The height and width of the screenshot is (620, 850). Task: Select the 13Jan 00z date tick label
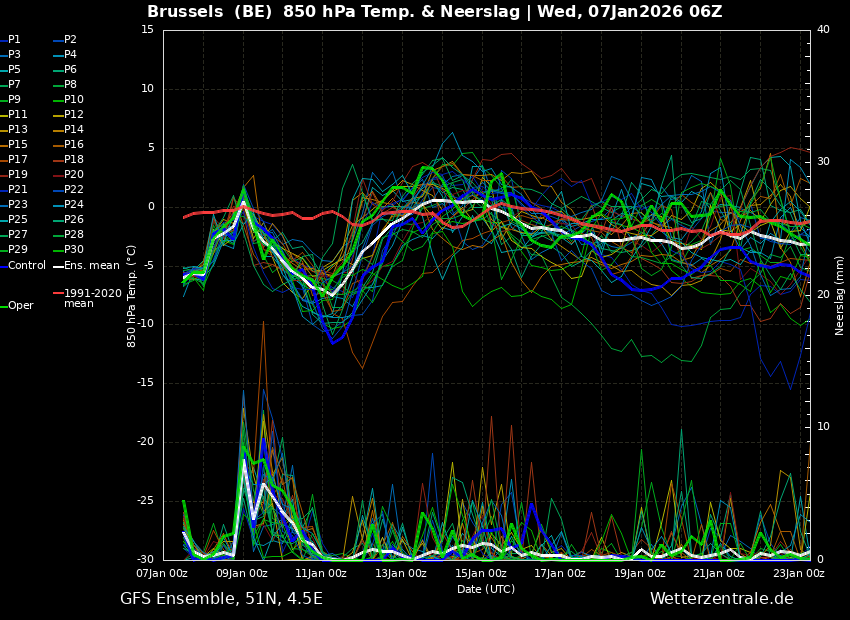401,573
